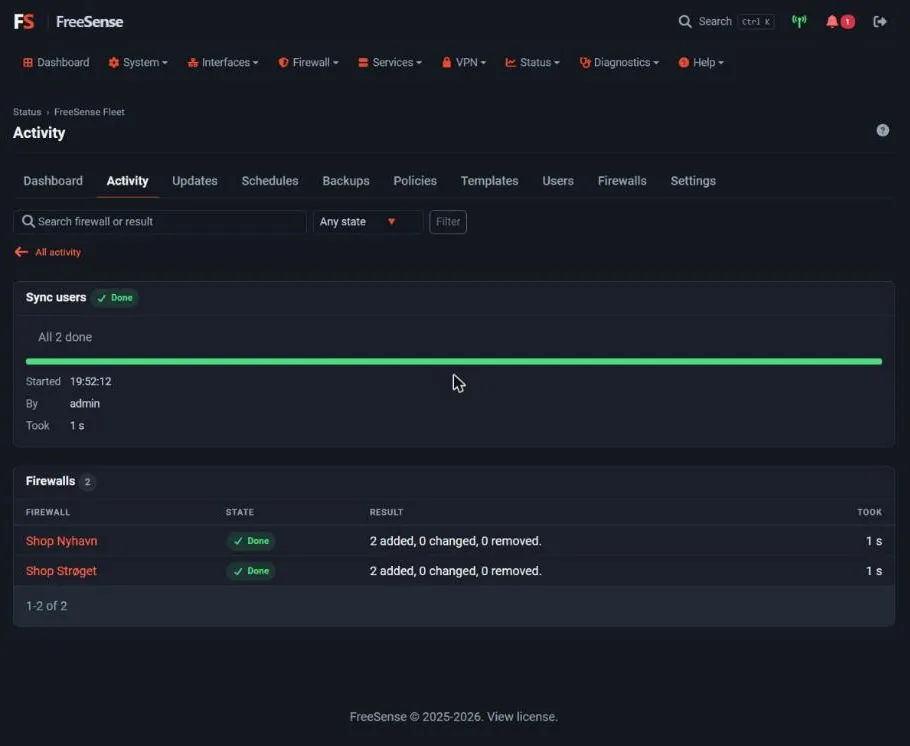The image size is (910, 746).
Task: Switch to the Updates tab
Action: tap(194, 181)
